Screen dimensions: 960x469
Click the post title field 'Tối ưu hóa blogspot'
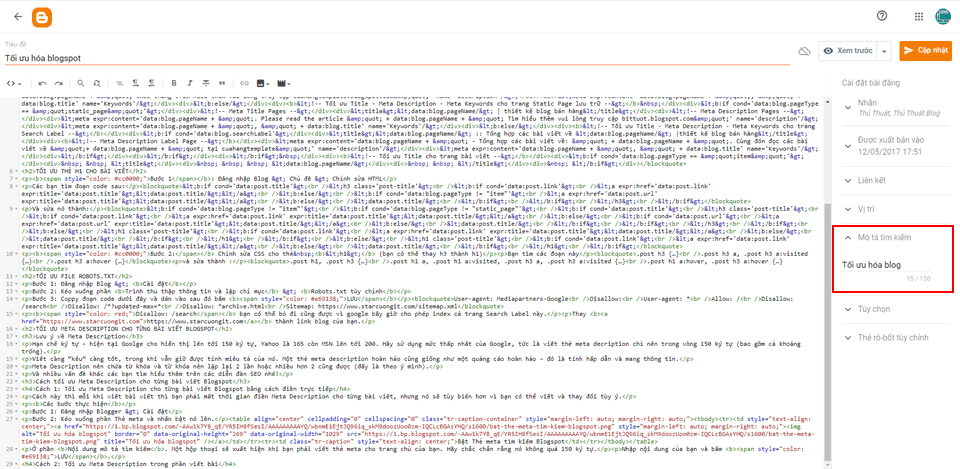coord(398,58)
